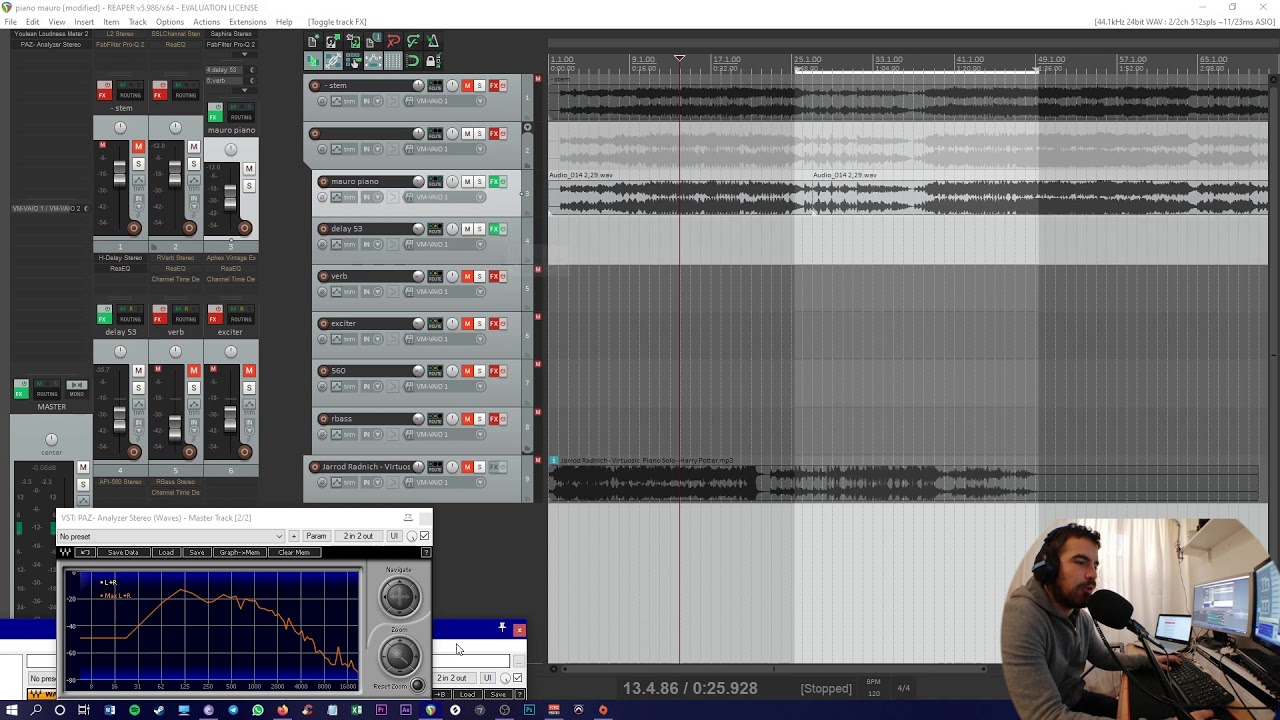Open FX chain of exciter track

click(494, 323)
